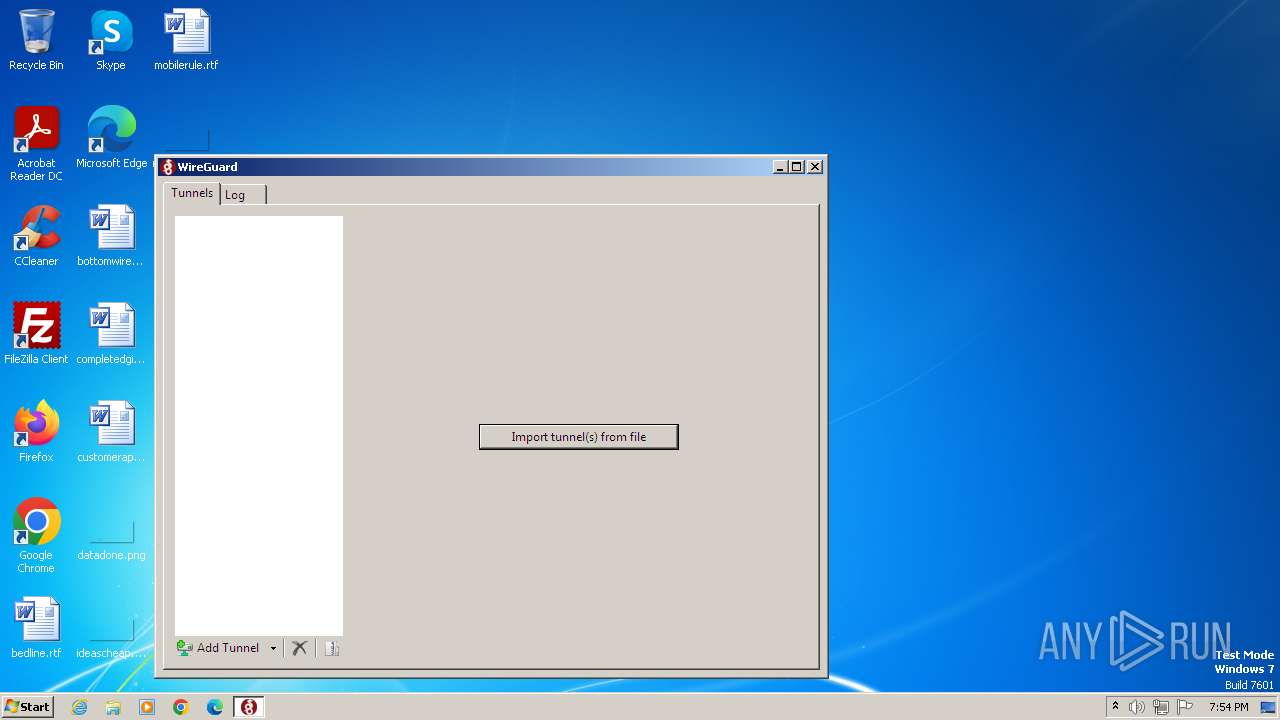Select the FileZilla Client desktop icon
This screenshot has height=720, width=1280.
tap(36, 334)
